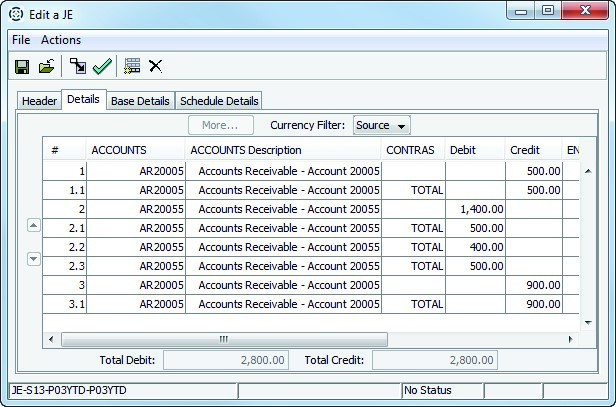Open the Actions menu
This screenshot has width=616, height=407.
(x=61, y=40)
